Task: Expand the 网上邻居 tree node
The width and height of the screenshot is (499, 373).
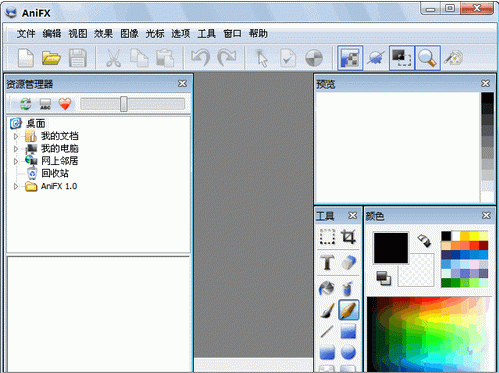Action: point(16,161)
